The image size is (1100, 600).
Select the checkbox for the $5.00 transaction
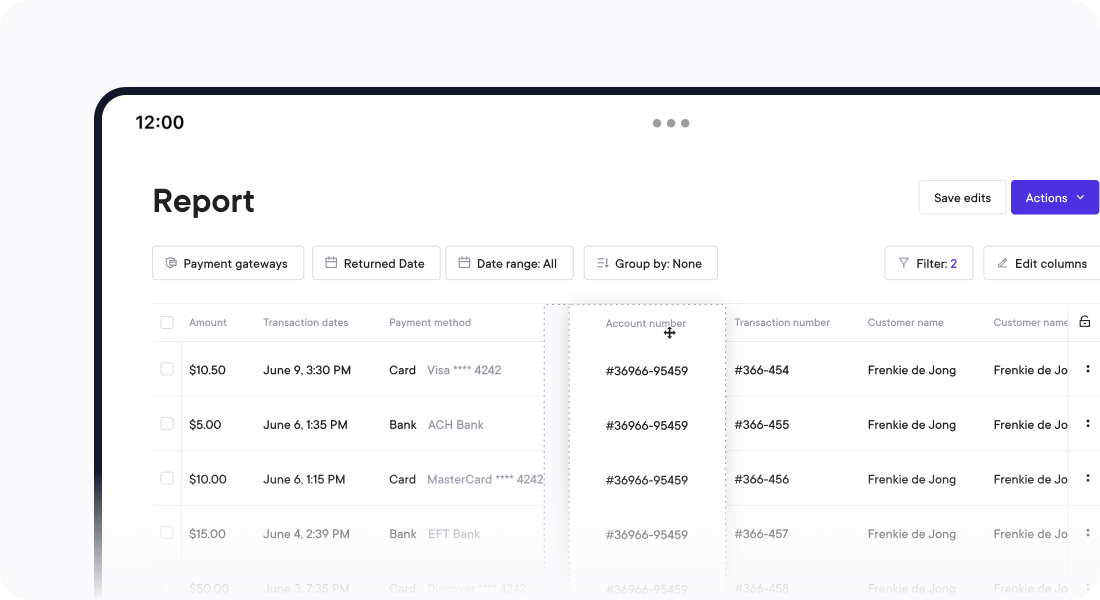point(167,423)
